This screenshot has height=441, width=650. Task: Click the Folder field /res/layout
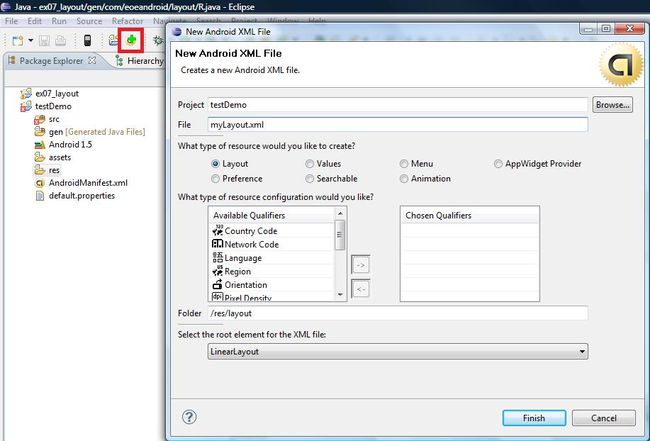(398, 313)
